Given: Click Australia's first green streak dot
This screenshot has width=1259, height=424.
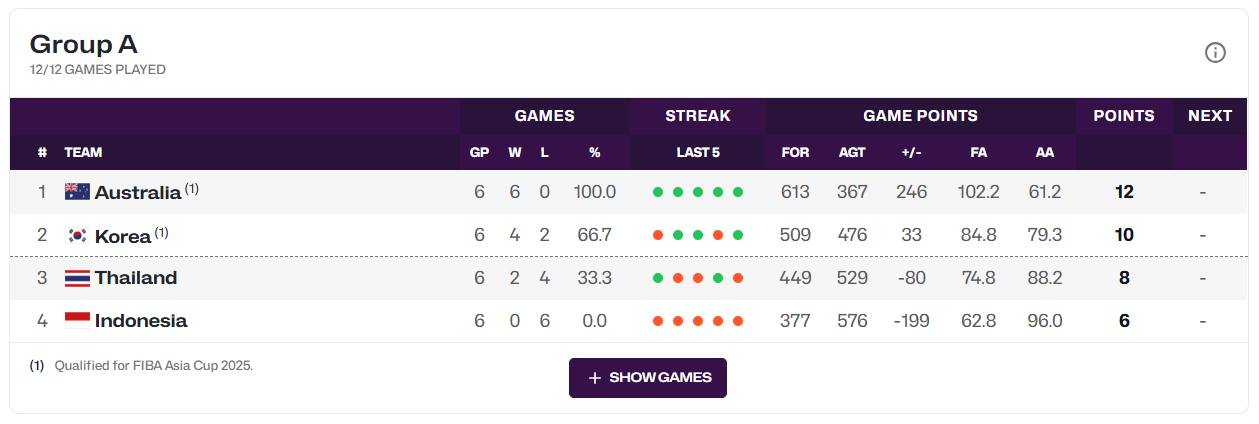Looking at the screenshot, I should [658, 192].
